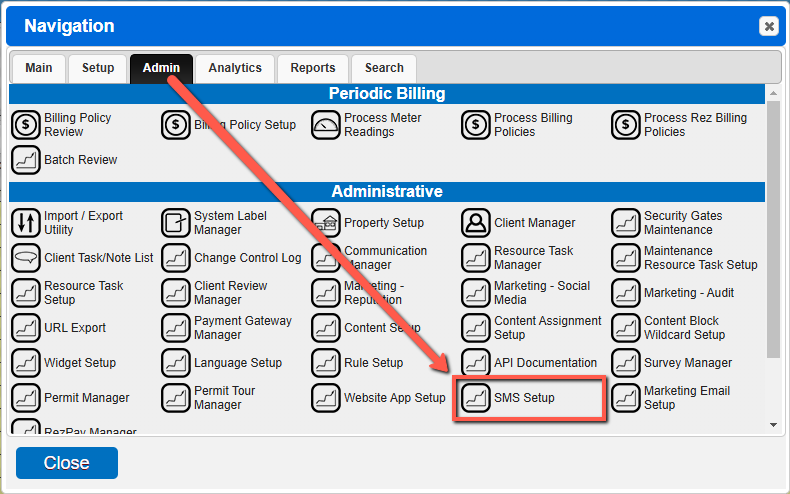Open Content Assignment Setup icon
790x494 pixels.
point(476,328)
